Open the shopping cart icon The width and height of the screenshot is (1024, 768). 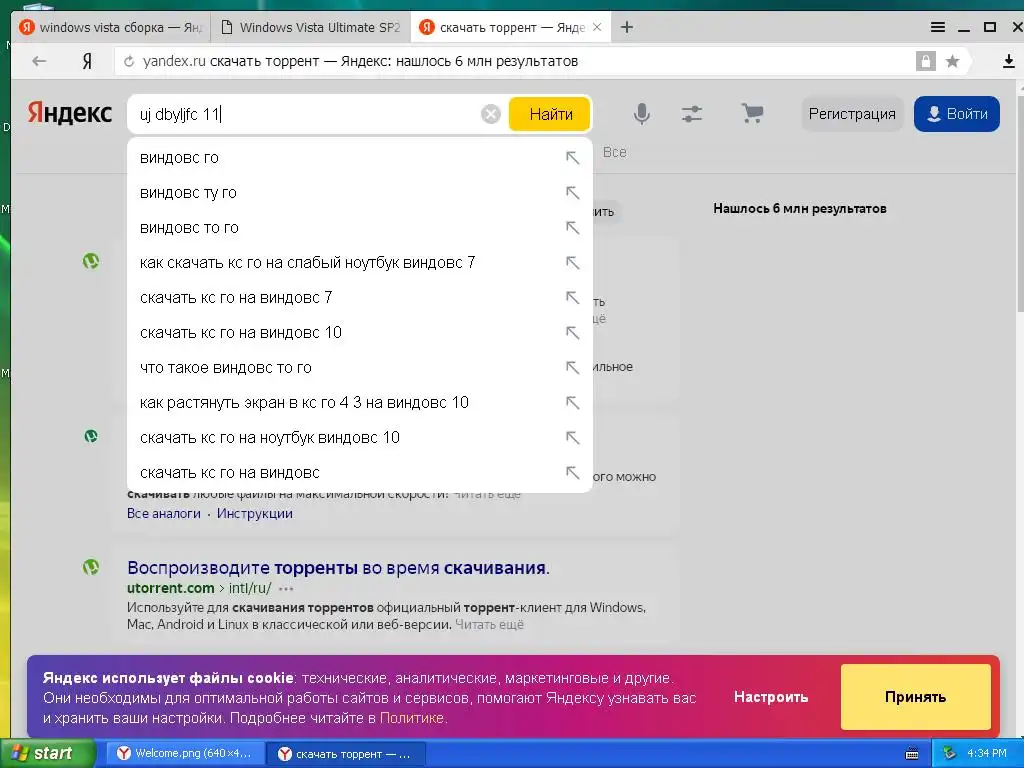coord(752,114)
